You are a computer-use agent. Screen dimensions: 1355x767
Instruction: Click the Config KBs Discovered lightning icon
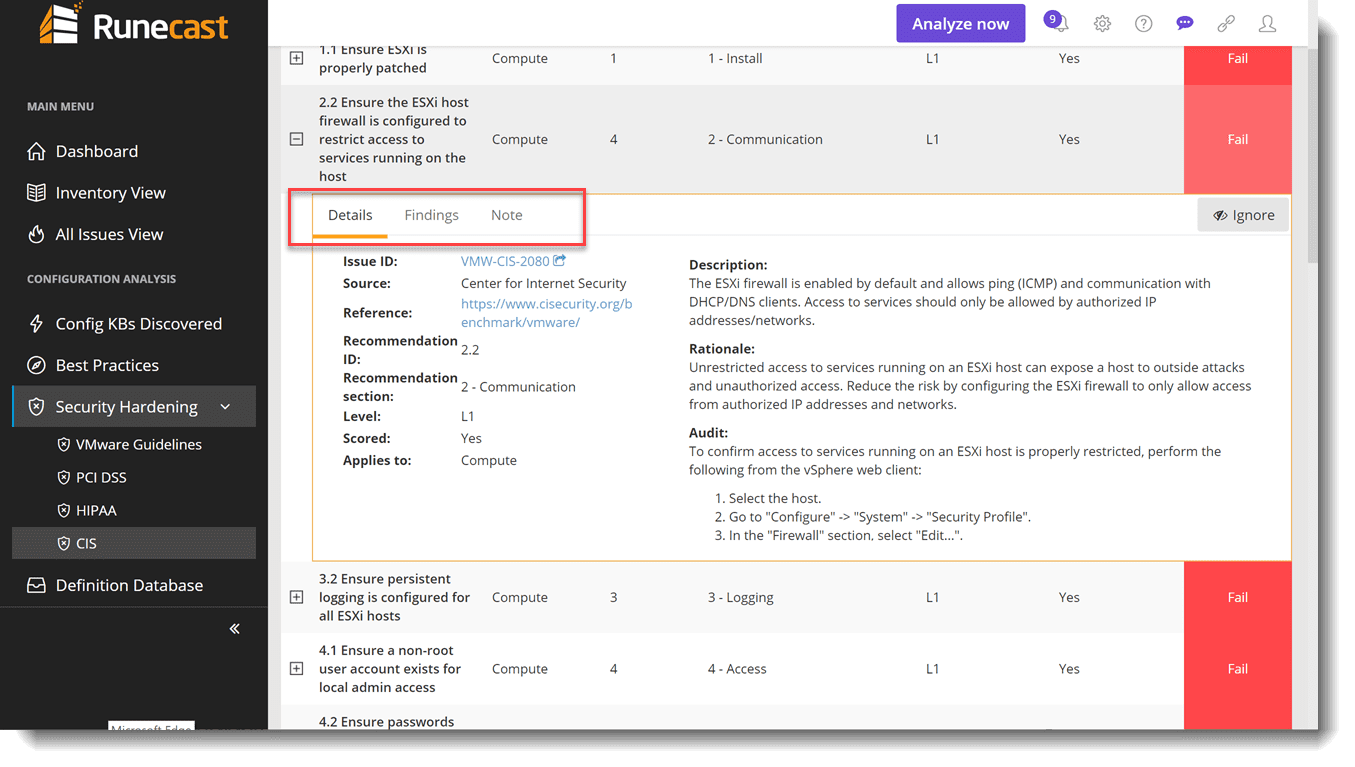(36, 324)
